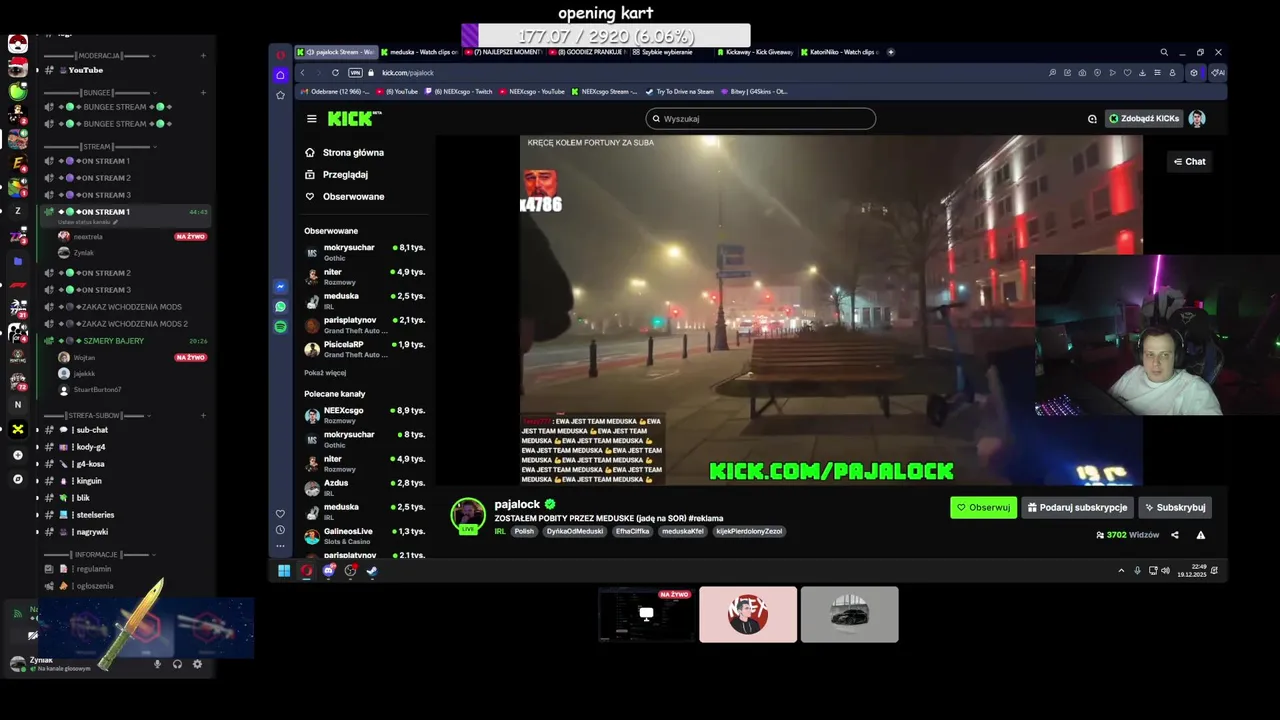Open NEEXcsgo in Polecane kanały
This screenshot has height=720, width=1280.
click(x=365, y=414)
